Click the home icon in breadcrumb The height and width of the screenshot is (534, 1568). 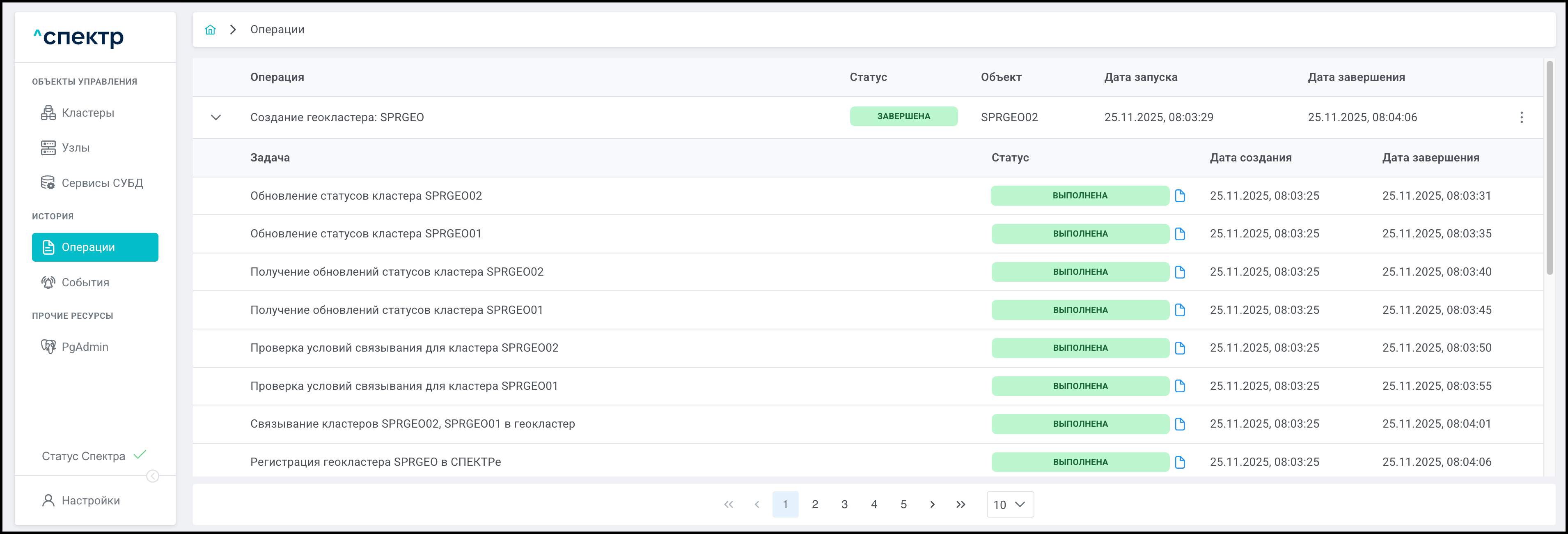(x=210, y=30)
